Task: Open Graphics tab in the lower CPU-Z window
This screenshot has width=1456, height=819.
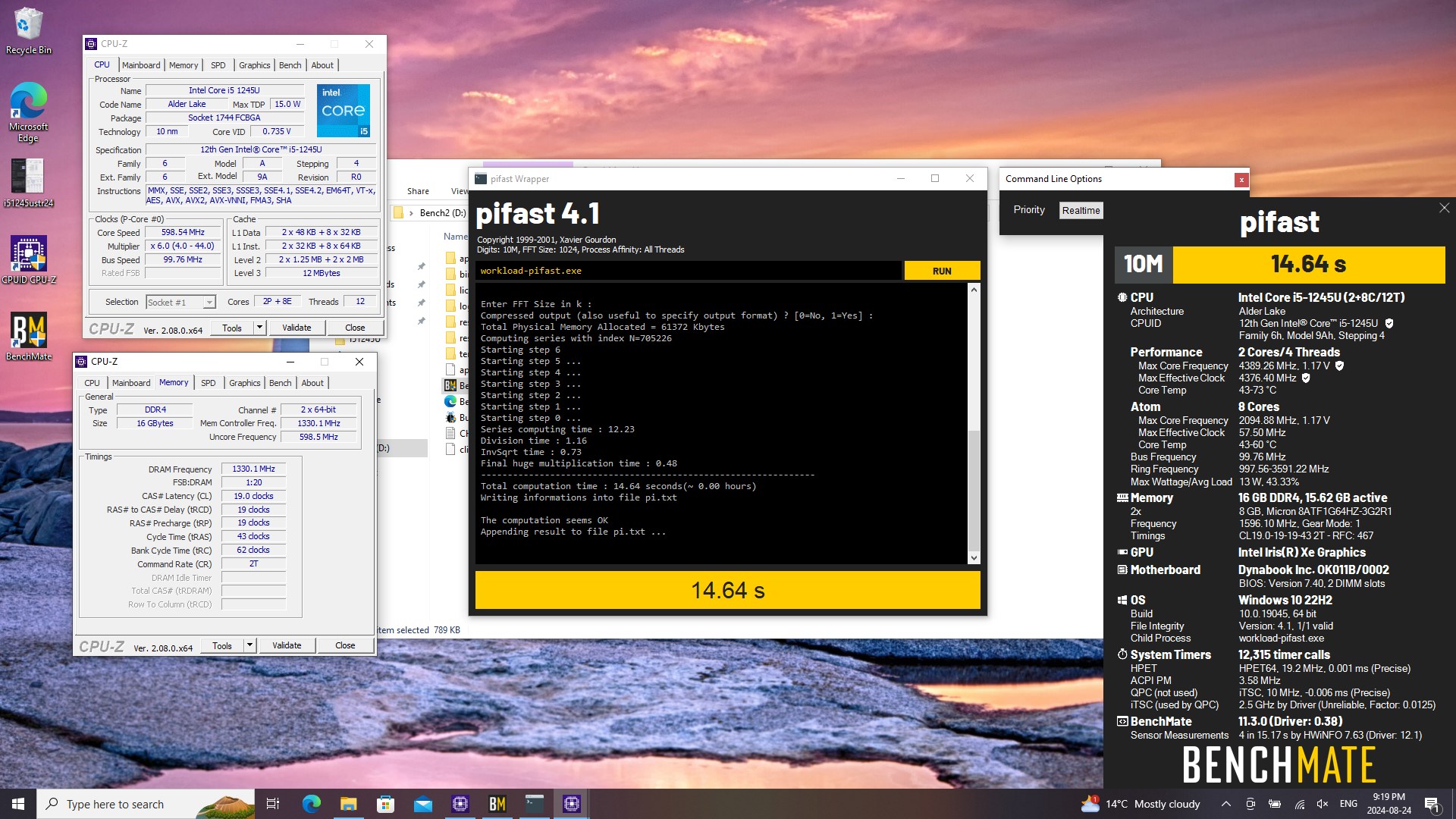Action: (x=244, y=383)
